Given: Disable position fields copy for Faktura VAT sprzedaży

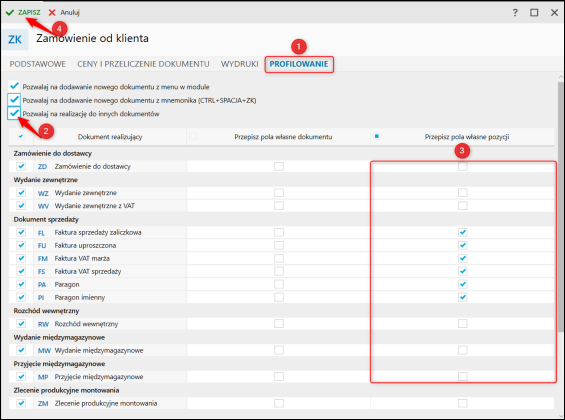Looking at the screenshot, I should pos(463,271).
